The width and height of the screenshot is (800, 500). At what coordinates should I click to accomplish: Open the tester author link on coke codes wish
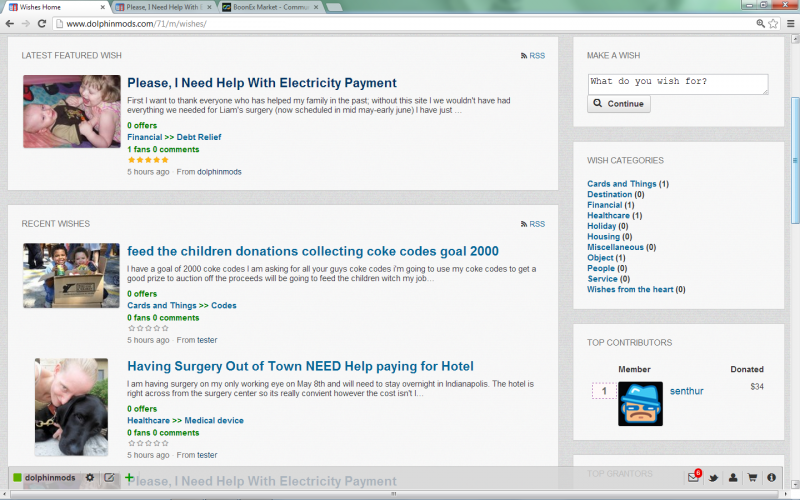pos(207,340)
